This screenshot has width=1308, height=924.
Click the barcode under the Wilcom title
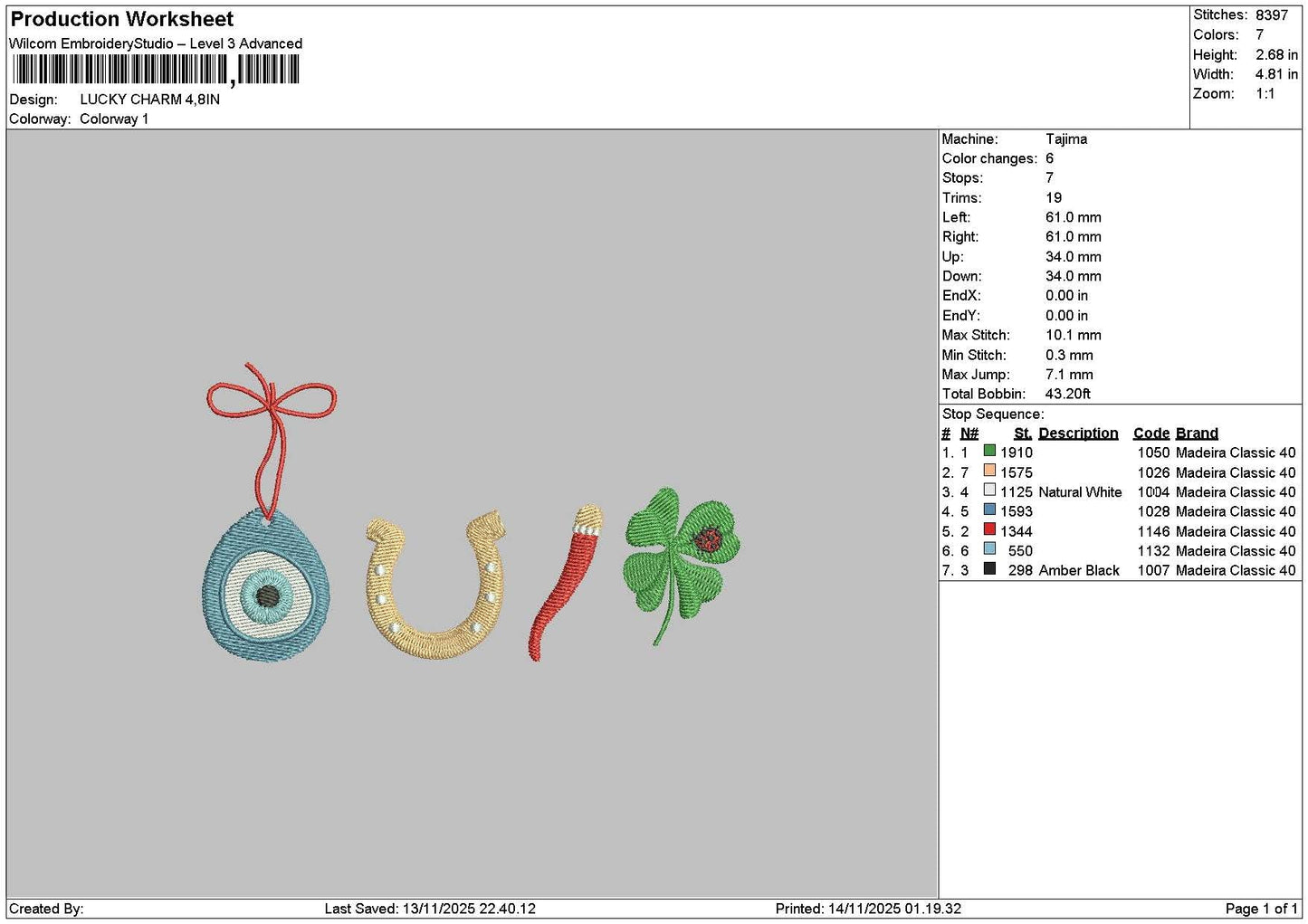coord(156,70)
